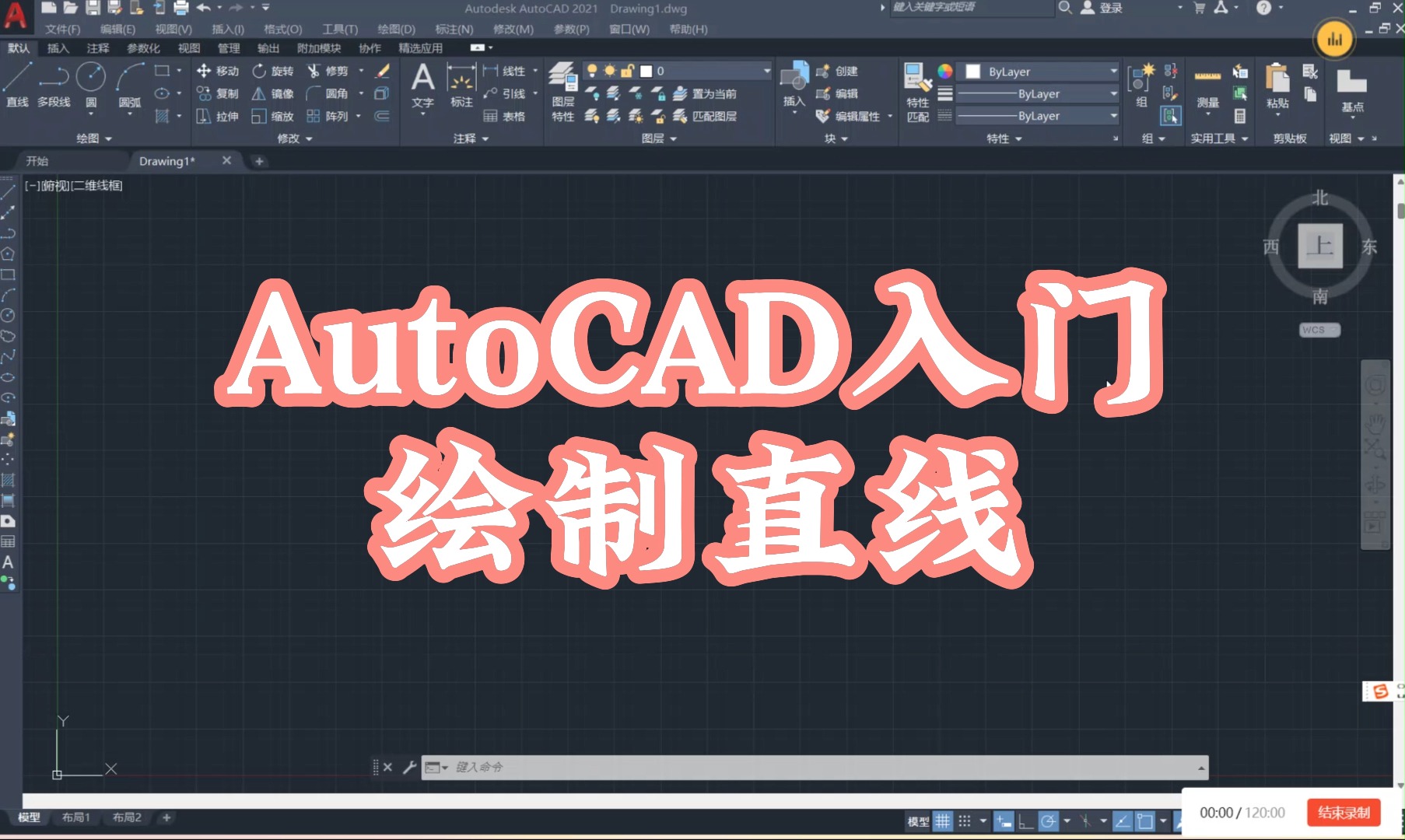Click the 移动 (Move) tool
This screenshot has height=840, width=1405.
(x=218, y=71)
